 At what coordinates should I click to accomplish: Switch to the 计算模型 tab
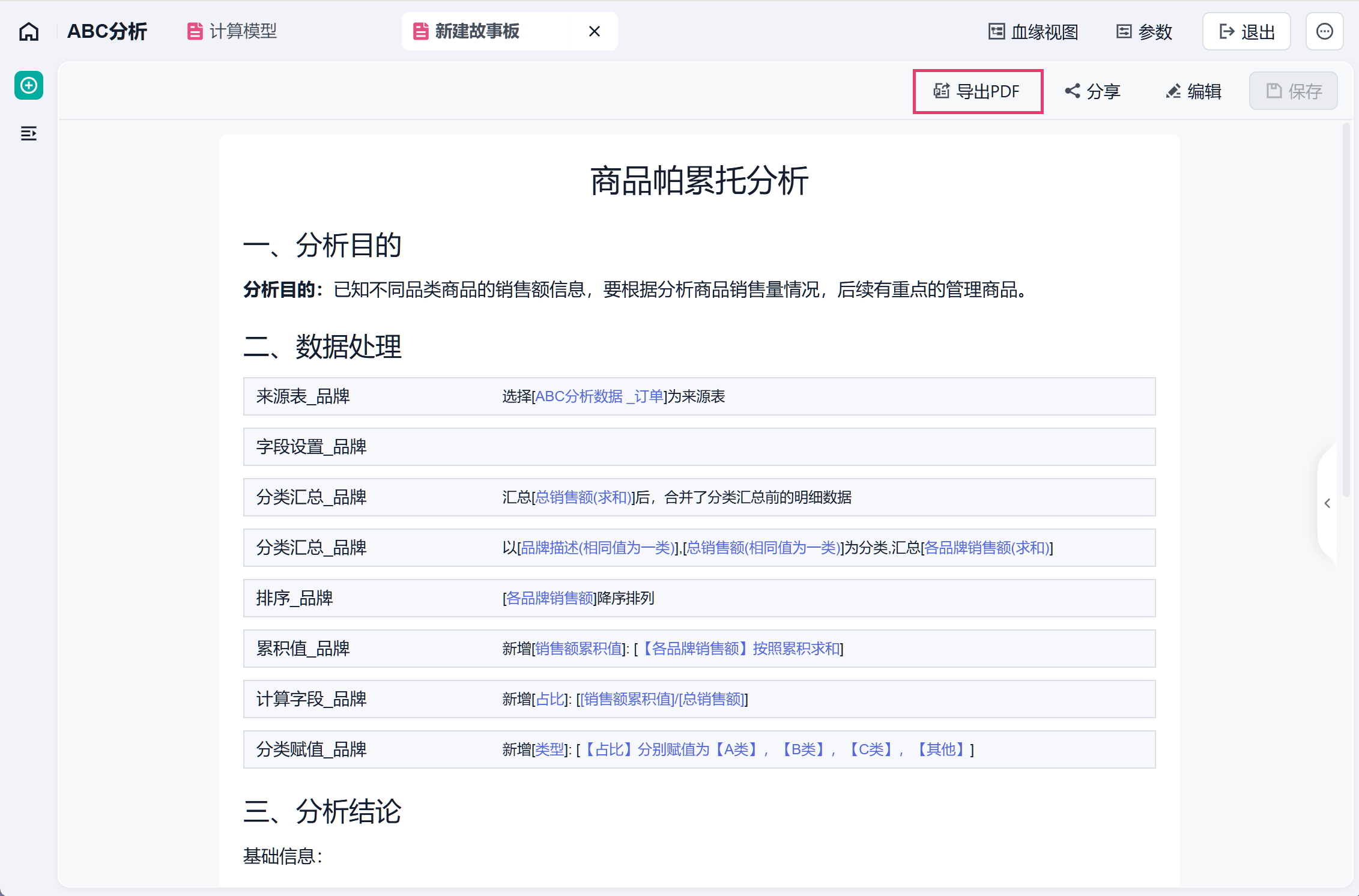point(232,31)
